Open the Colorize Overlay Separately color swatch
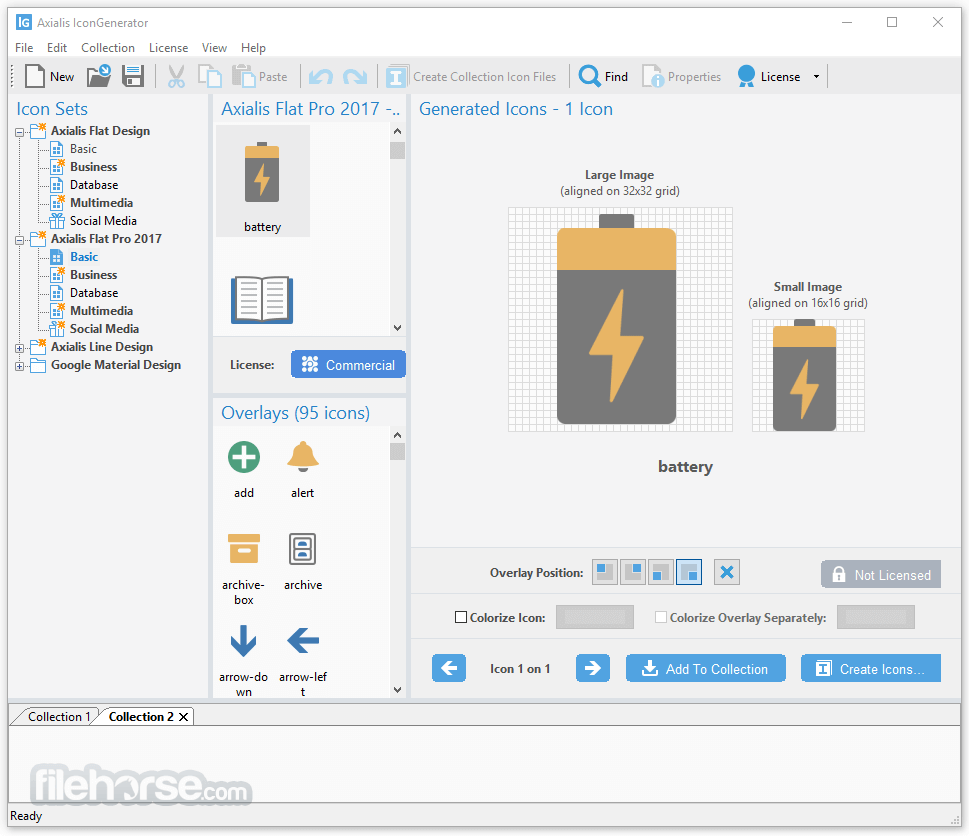Image resolution: width=969 pixels, height=836 pixels. (x=876, y=617)
